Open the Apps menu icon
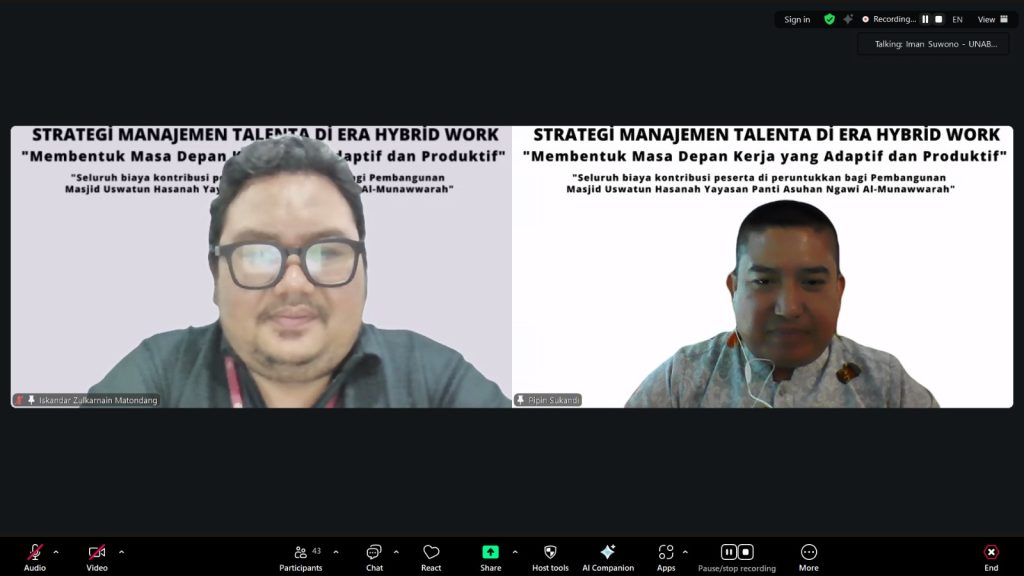1024x576 pixels. pos(666,553)
